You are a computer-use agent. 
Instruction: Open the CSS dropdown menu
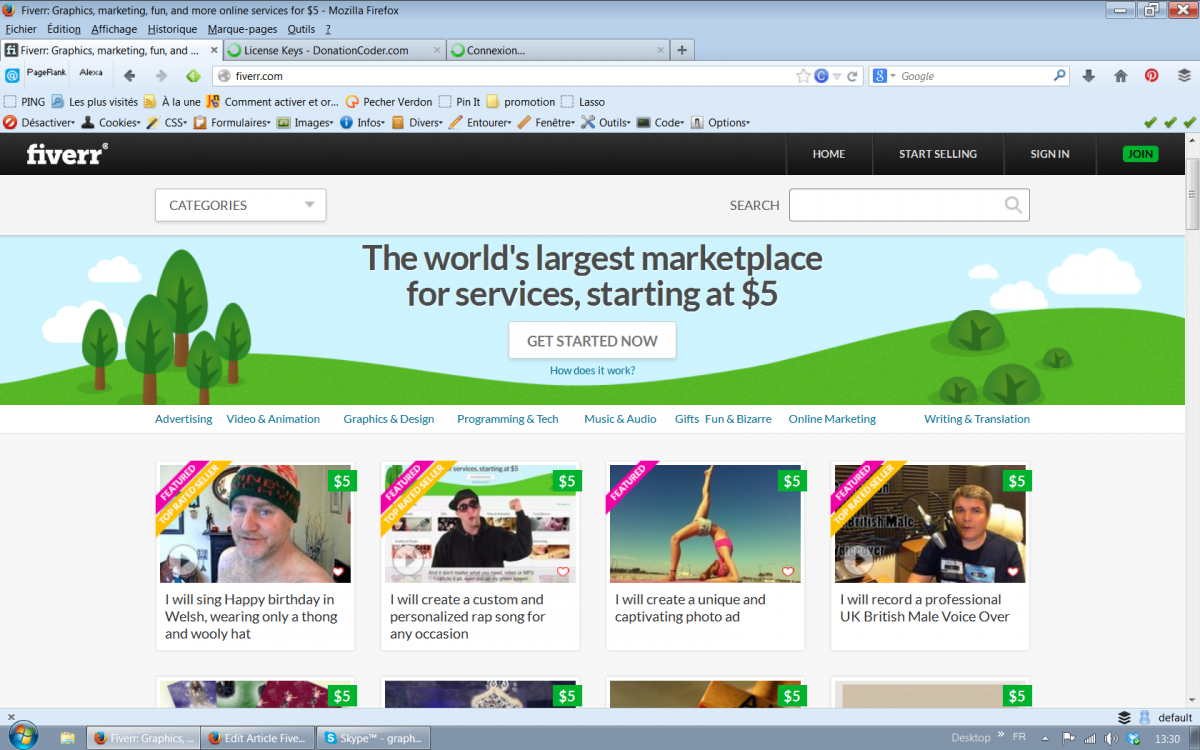pos(166,123)
